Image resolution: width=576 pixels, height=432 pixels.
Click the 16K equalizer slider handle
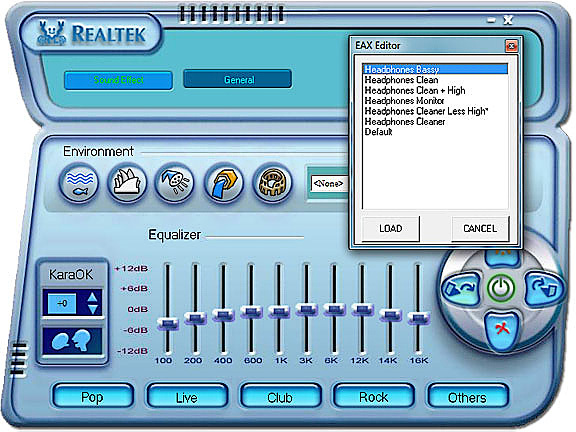(x=418, y=317)
